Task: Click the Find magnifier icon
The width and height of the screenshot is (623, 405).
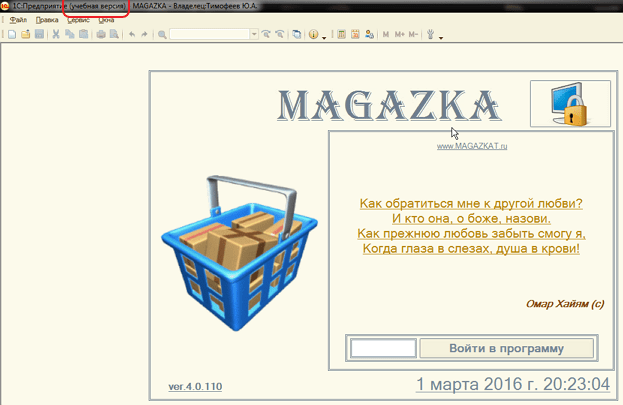Action: tap(162, 35)
